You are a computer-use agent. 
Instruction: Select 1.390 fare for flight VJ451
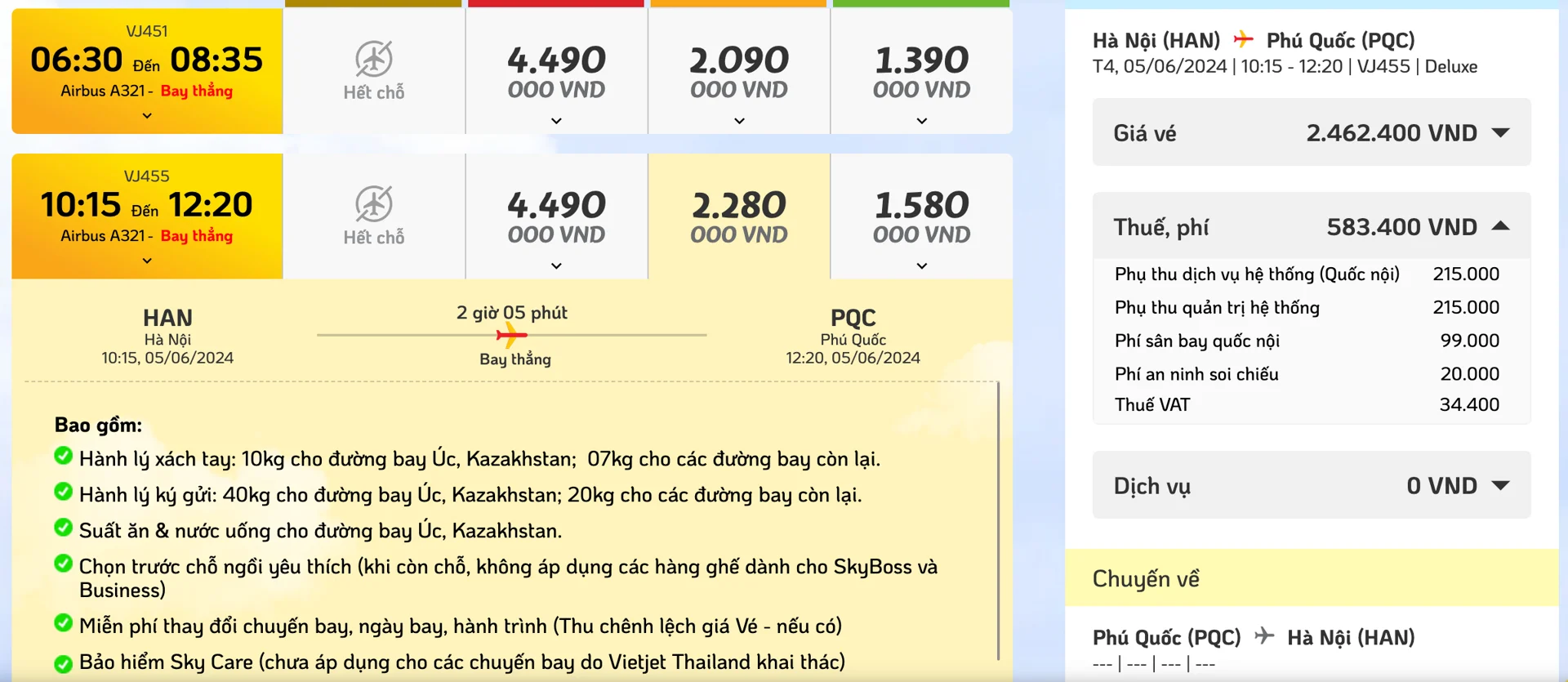921,72
